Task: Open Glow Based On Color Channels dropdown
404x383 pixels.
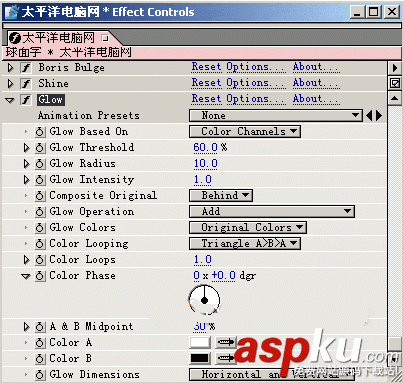Action: point(245,132)
